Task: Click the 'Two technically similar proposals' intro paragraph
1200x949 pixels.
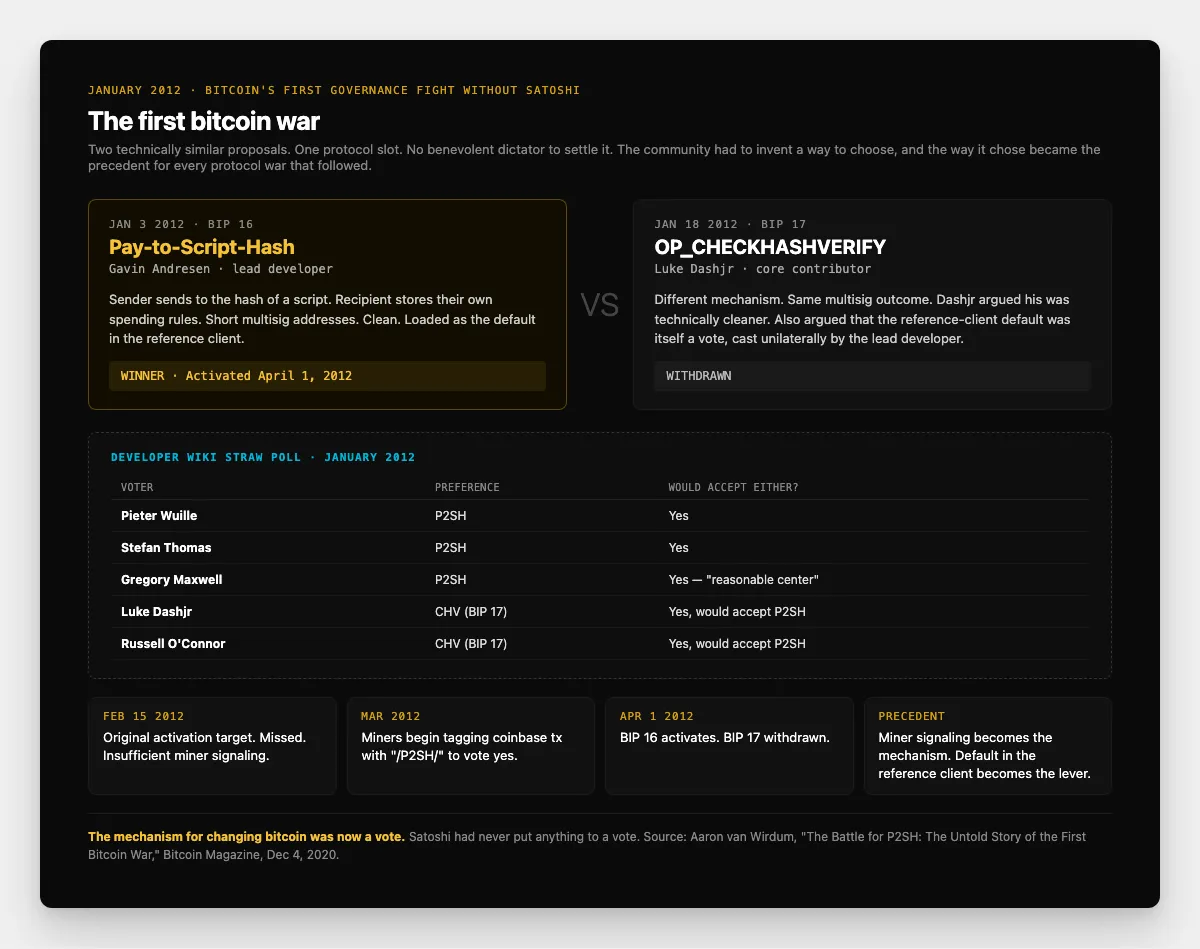Action: click(x=594, y=158)
